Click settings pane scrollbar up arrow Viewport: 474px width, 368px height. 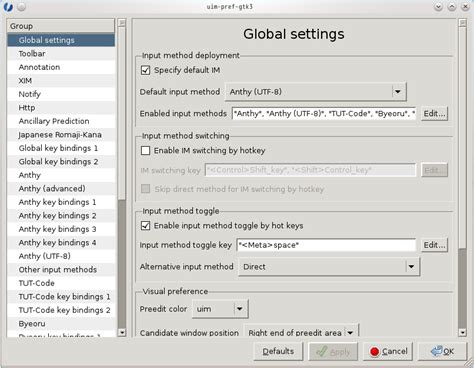(462, 23)
